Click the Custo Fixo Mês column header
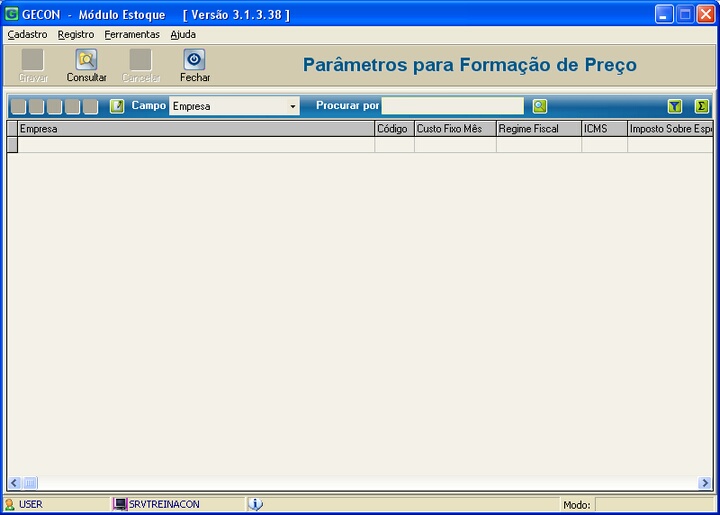This screenshot has height=515, width=720. tap(455, 129)
